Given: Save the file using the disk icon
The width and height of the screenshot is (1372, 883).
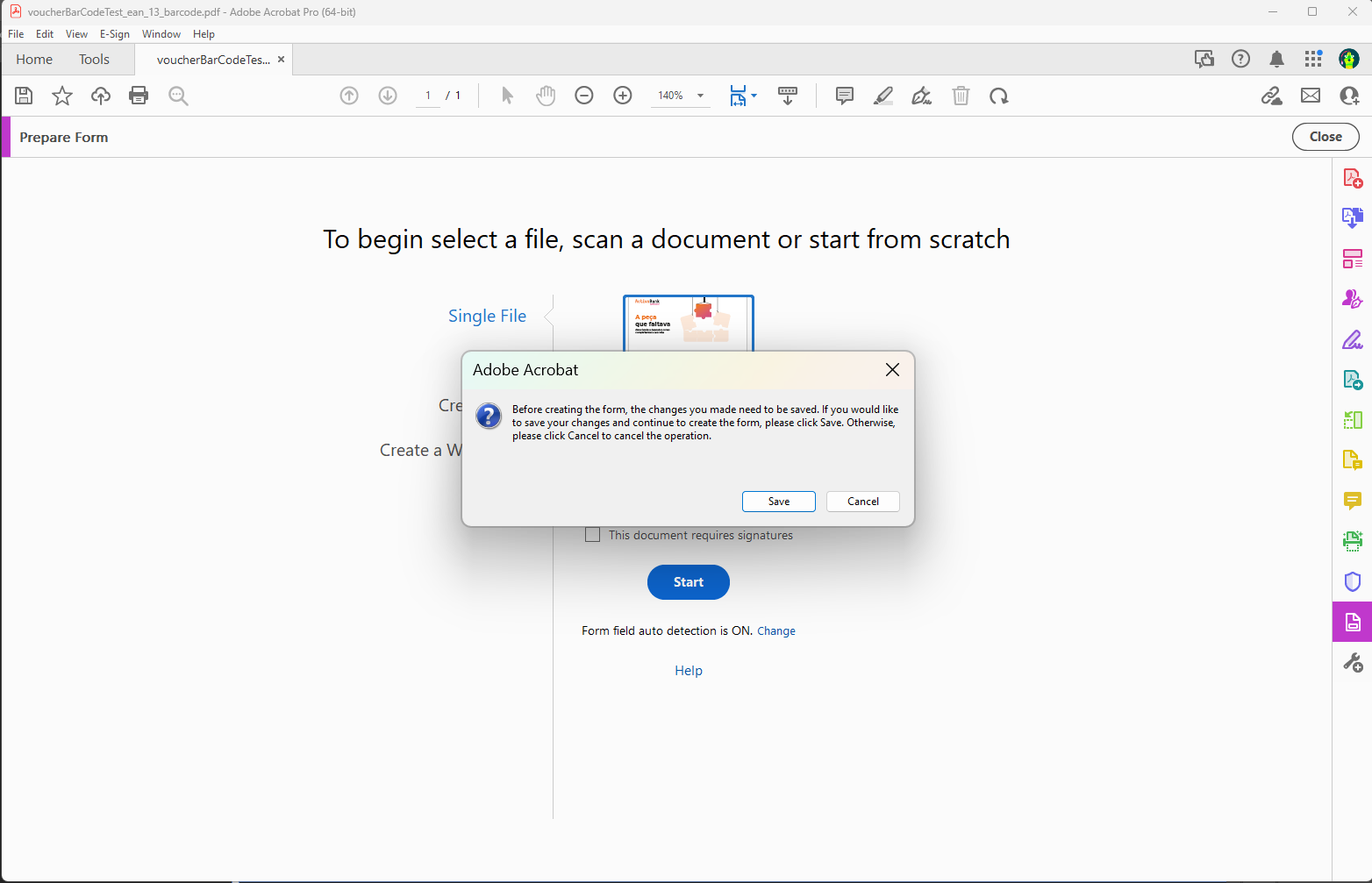Looking at the screenshot, I should tap(24, 96).
